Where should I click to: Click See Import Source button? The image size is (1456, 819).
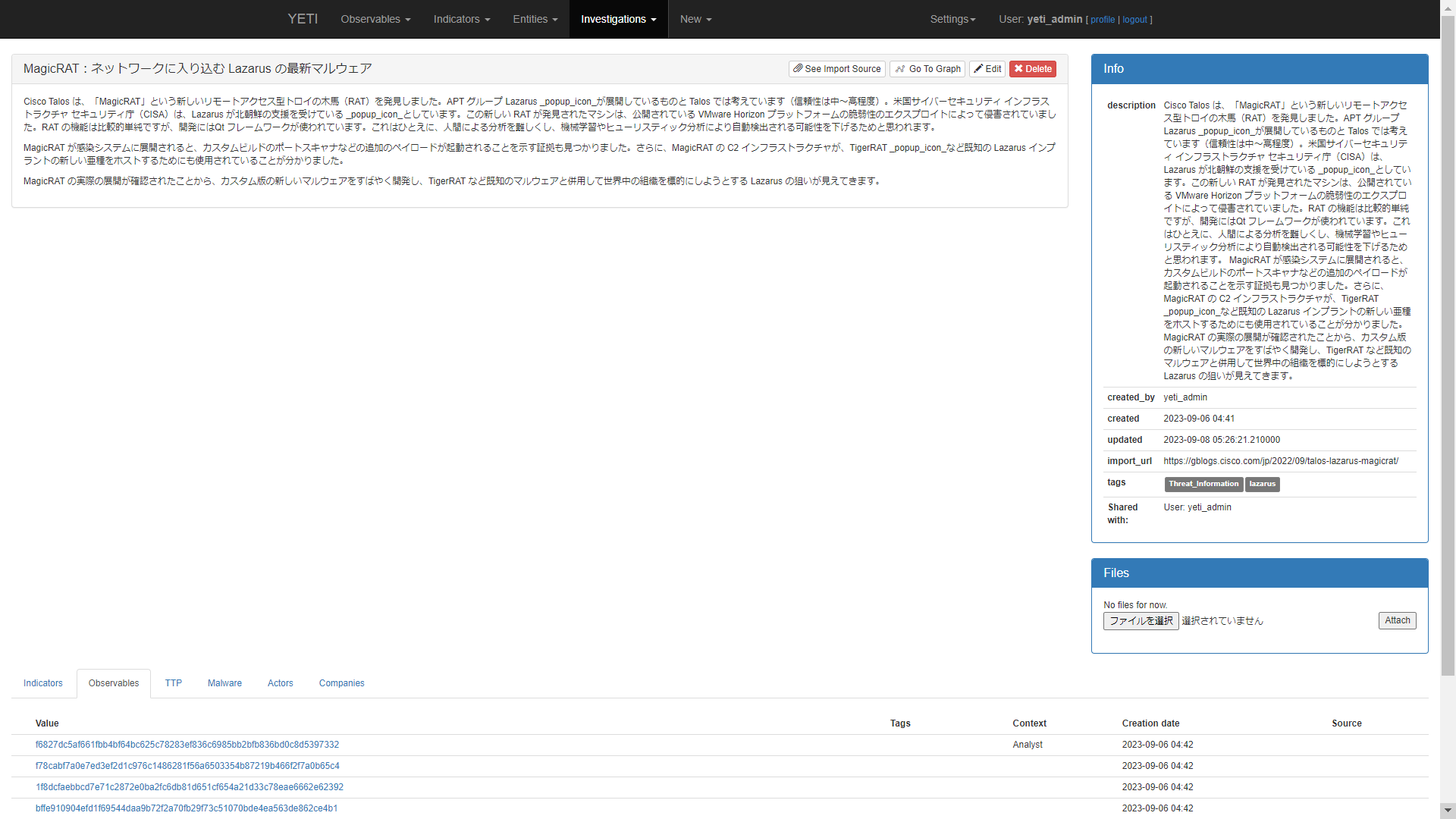coord(837,69)
